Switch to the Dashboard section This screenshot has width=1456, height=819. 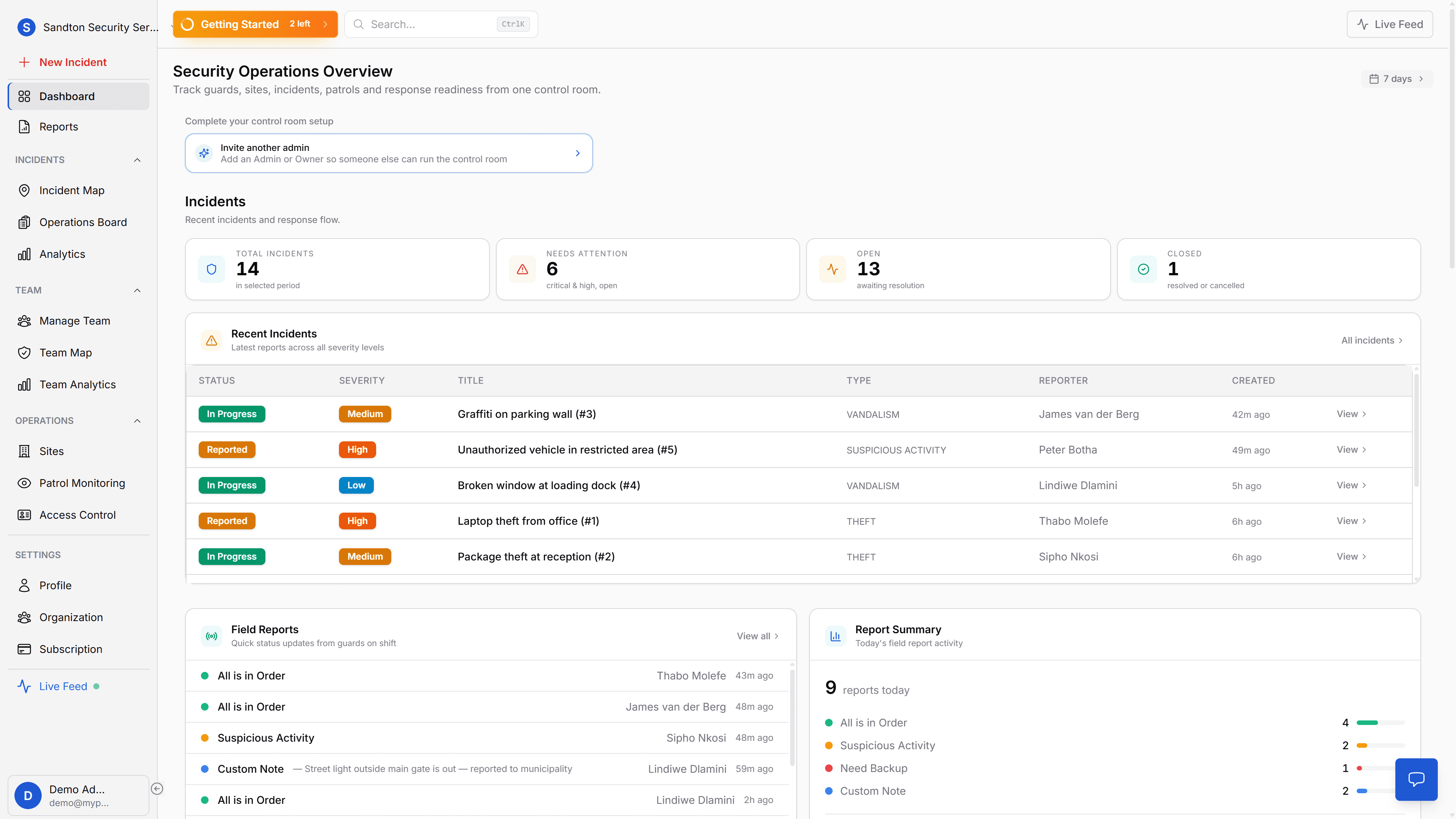tap(67, 96)
